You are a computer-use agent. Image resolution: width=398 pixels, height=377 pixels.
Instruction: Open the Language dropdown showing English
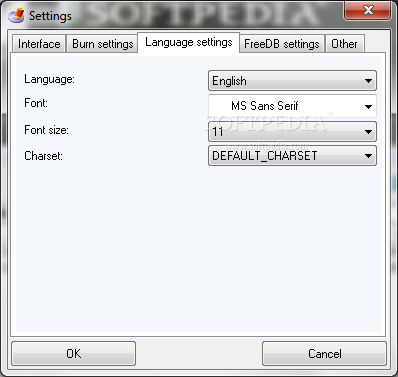pyautogui.click(x=292, y=81)
